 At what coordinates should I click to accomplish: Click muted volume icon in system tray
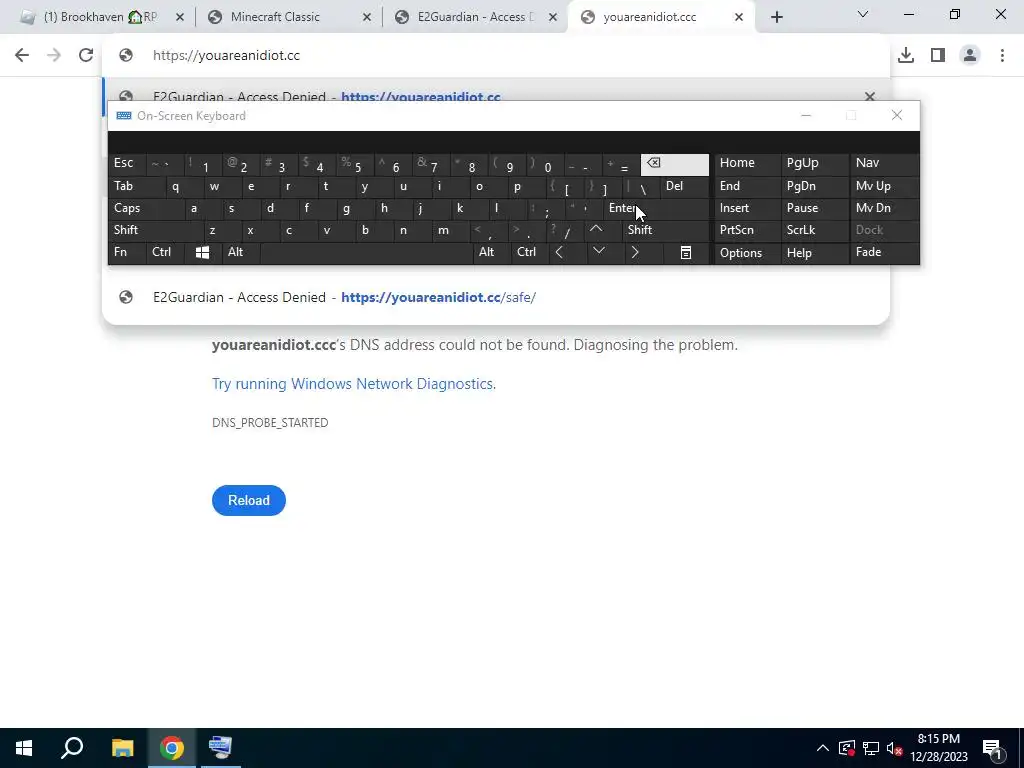[x=895, y=748]
